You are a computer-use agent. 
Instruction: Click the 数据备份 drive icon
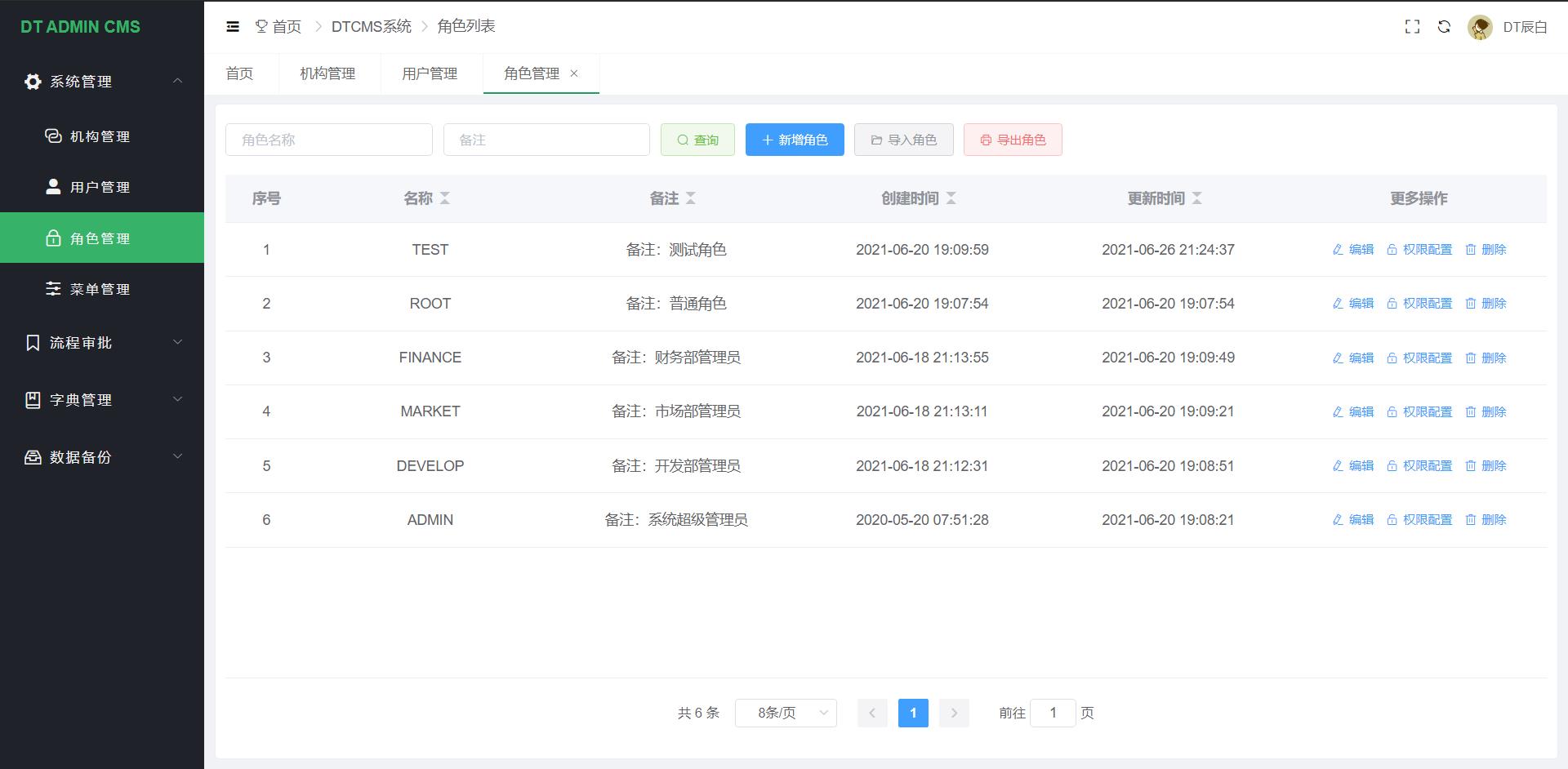pyautogui.click(x=33, y=457)
